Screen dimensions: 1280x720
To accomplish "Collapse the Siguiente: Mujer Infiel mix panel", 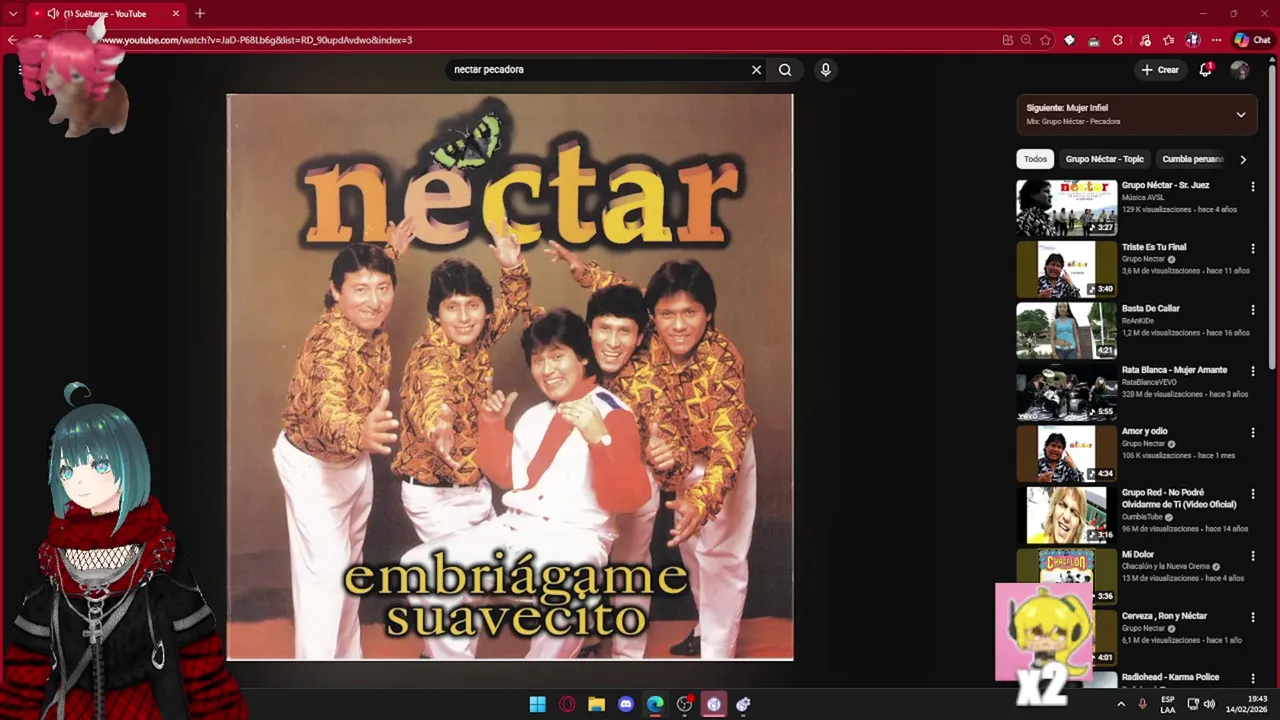I will click(x=1241, y=114).
